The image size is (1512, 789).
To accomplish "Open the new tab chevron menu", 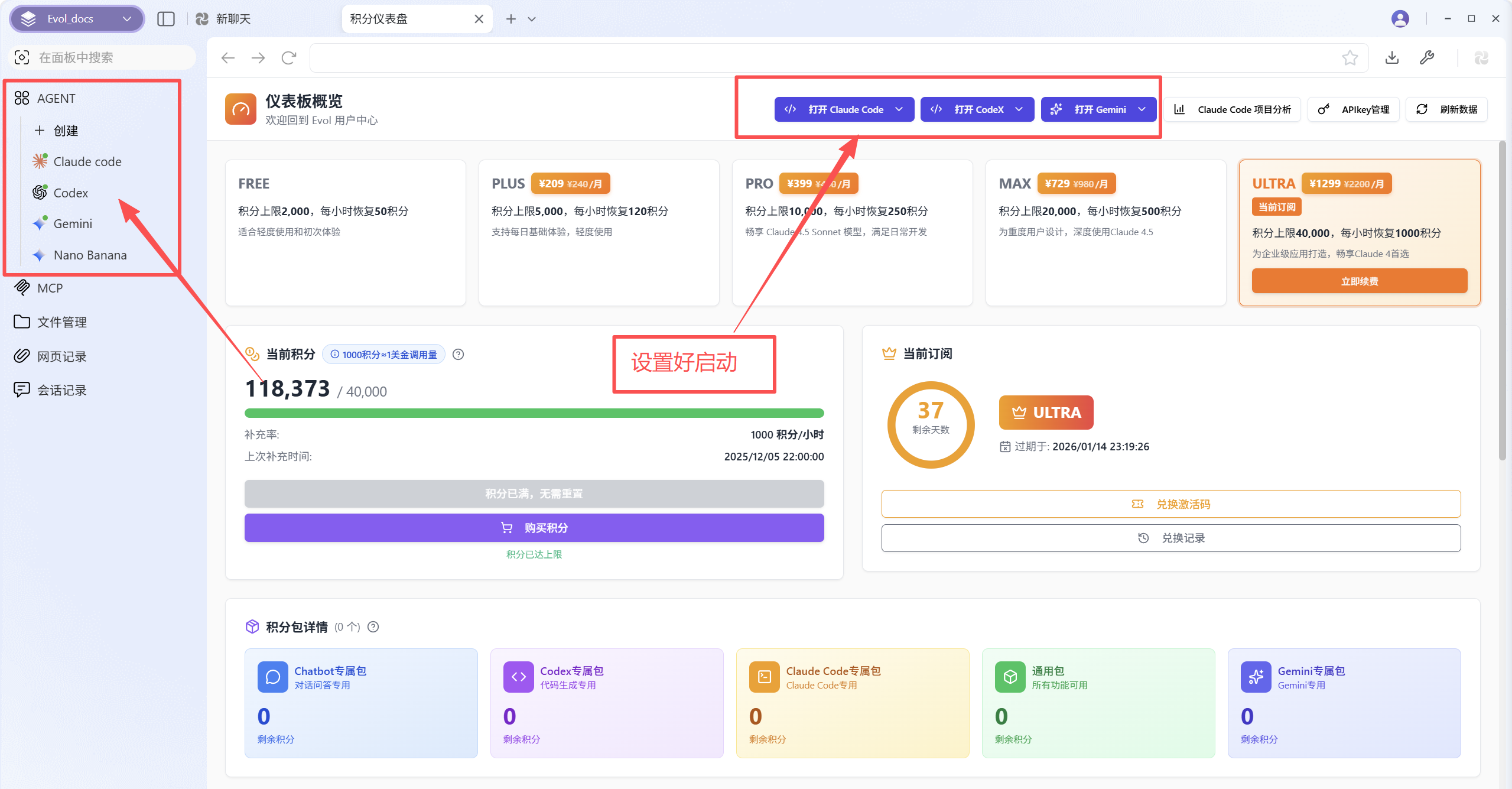I will [x=532, y=19].
